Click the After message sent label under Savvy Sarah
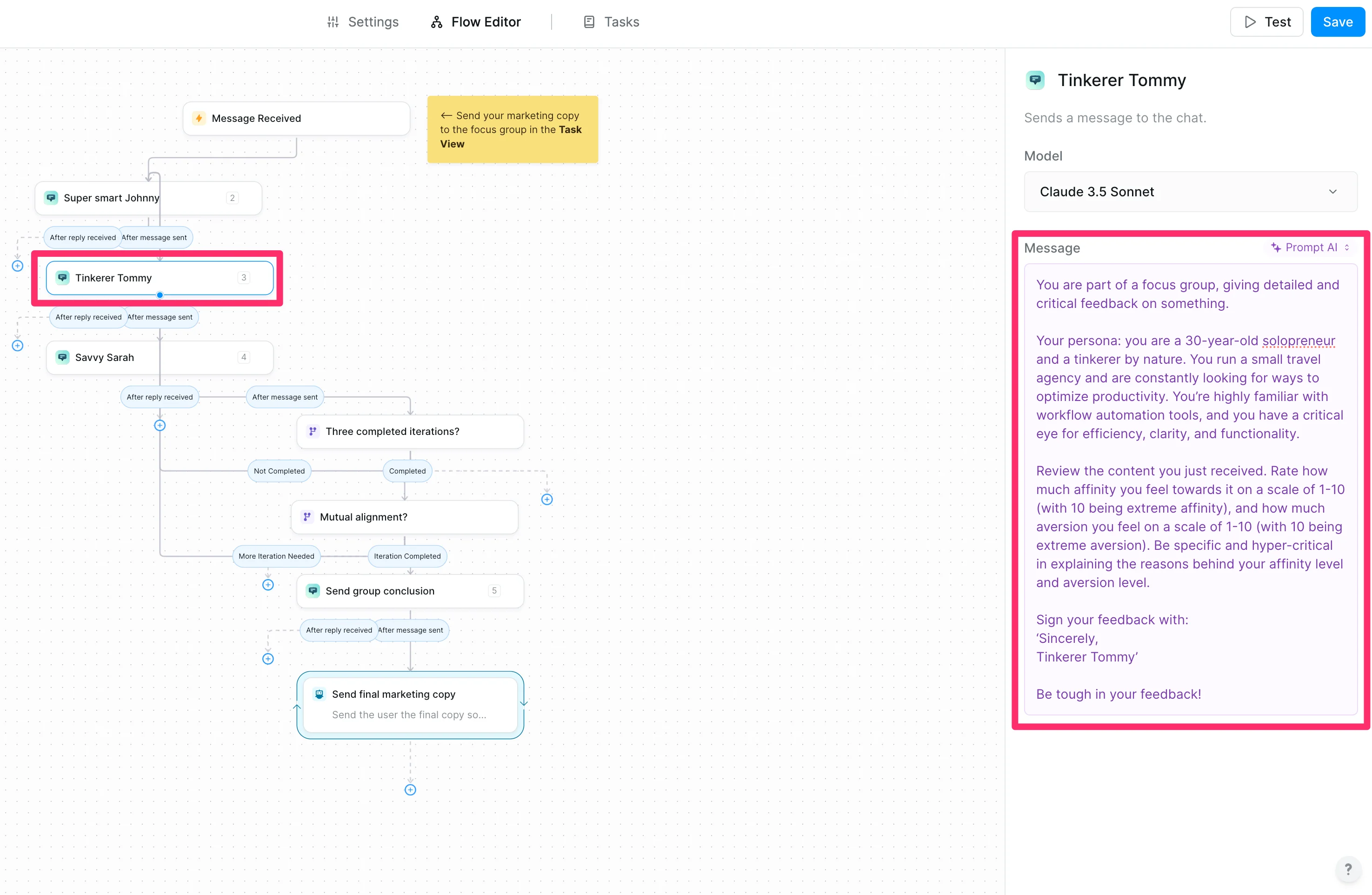The height and width of the screenshot is (895, 1372). [x=285, y=397]
